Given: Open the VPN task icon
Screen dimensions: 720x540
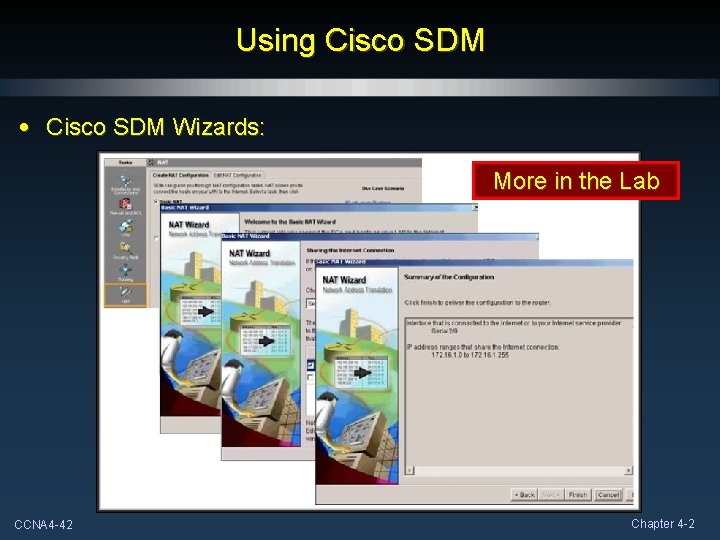Looking at the screenshot, I should tap(125, 227).
